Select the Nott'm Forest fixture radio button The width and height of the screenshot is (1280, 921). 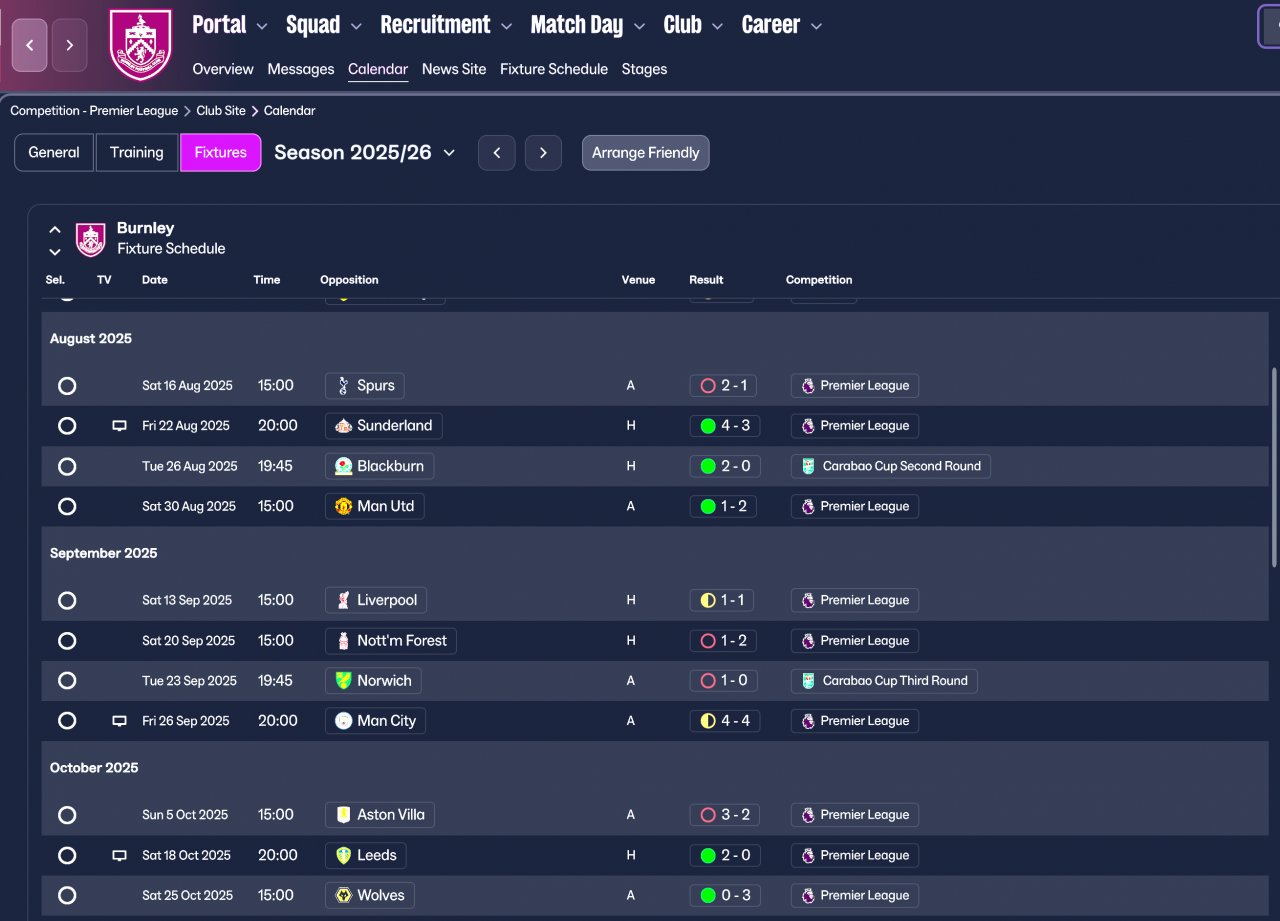pyautogui.click(x=67, y=641)
